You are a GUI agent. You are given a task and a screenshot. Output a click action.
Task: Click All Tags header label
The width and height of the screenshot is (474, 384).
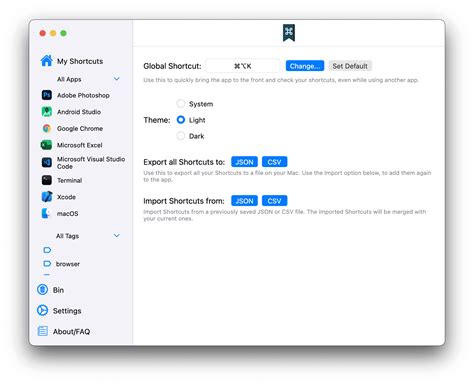point(67,236)
